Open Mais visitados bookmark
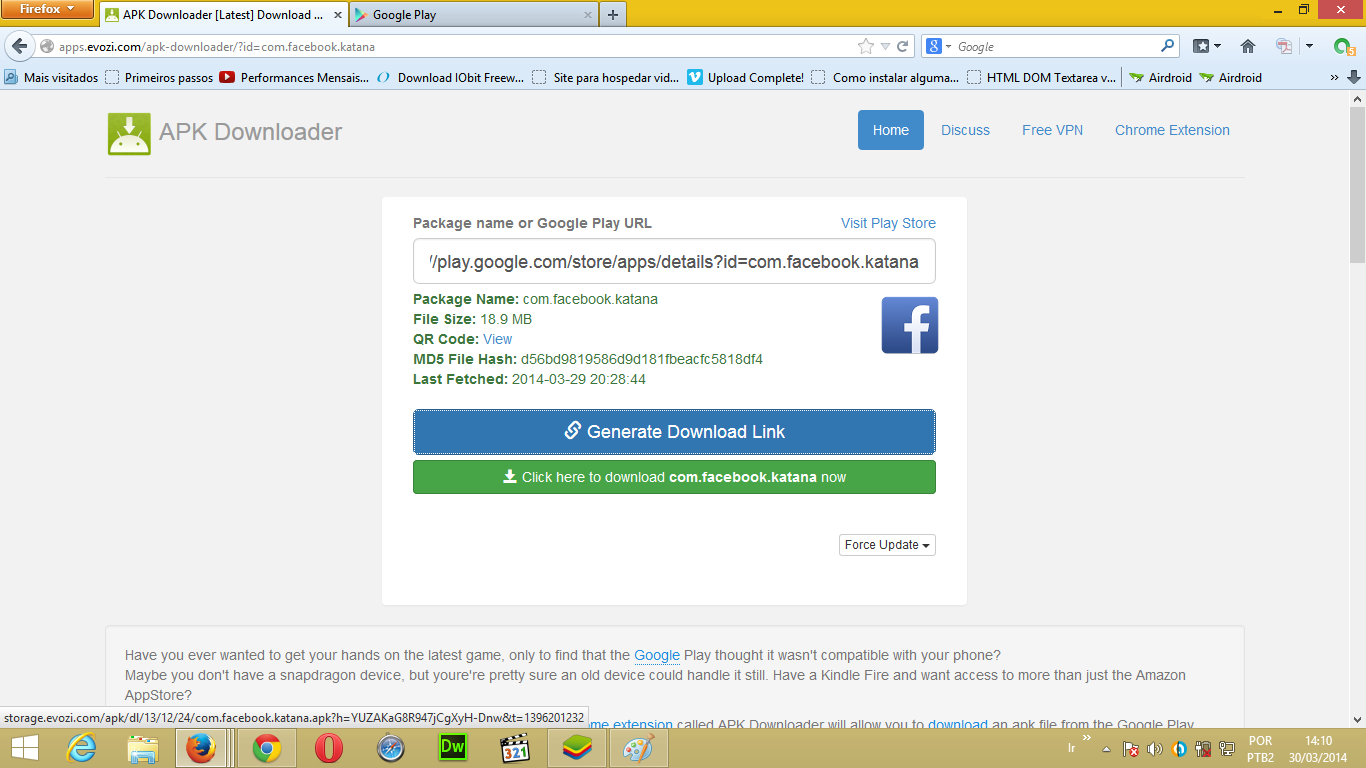The image size is (1366, 768). pos(51,77)
